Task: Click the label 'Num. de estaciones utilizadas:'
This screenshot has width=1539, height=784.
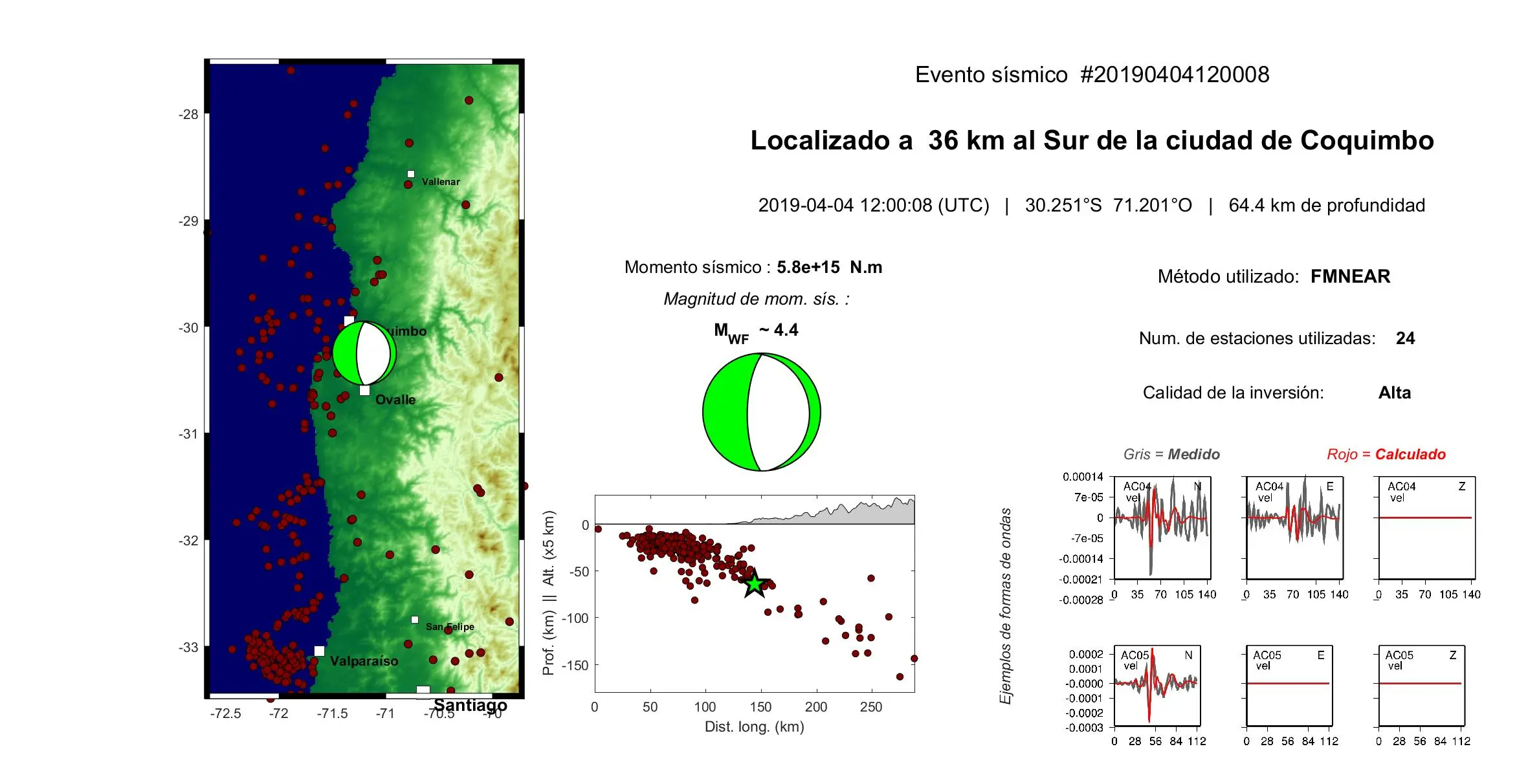Action: click(x=1257, y=338)
